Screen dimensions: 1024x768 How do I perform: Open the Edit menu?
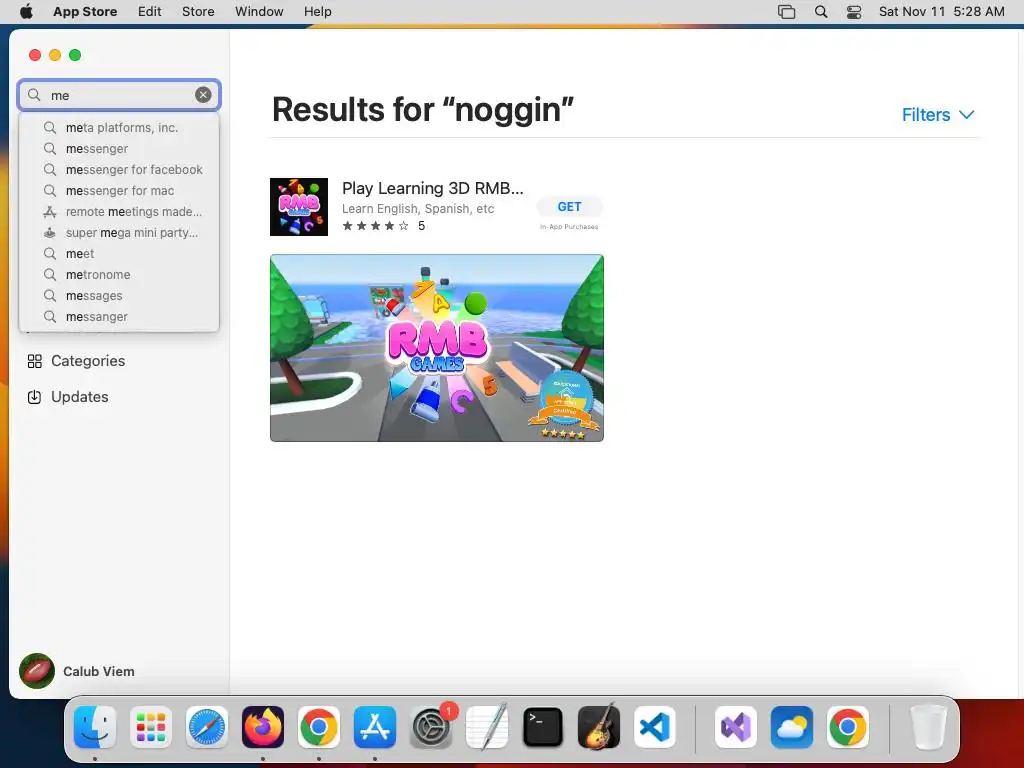coord(150,12)
